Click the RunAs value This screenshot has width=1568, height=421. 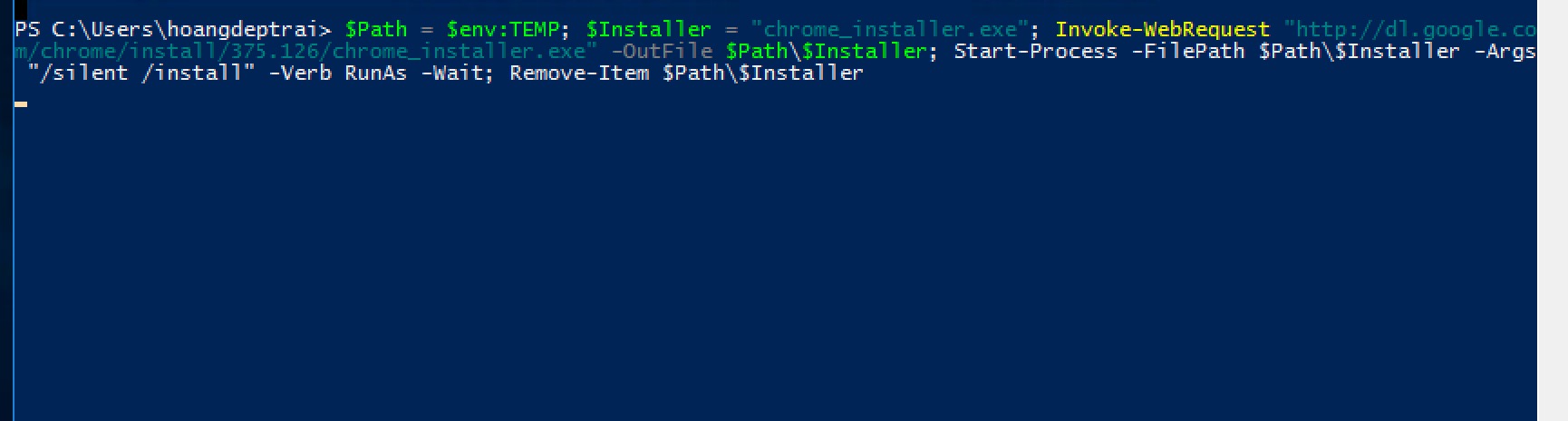click(x=375, y=73)
